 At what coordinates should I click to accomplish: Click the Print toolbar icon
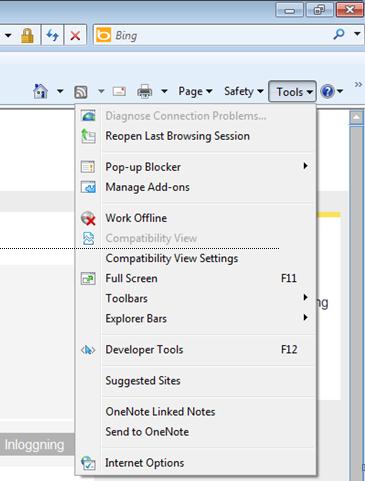tap(144, 91)
